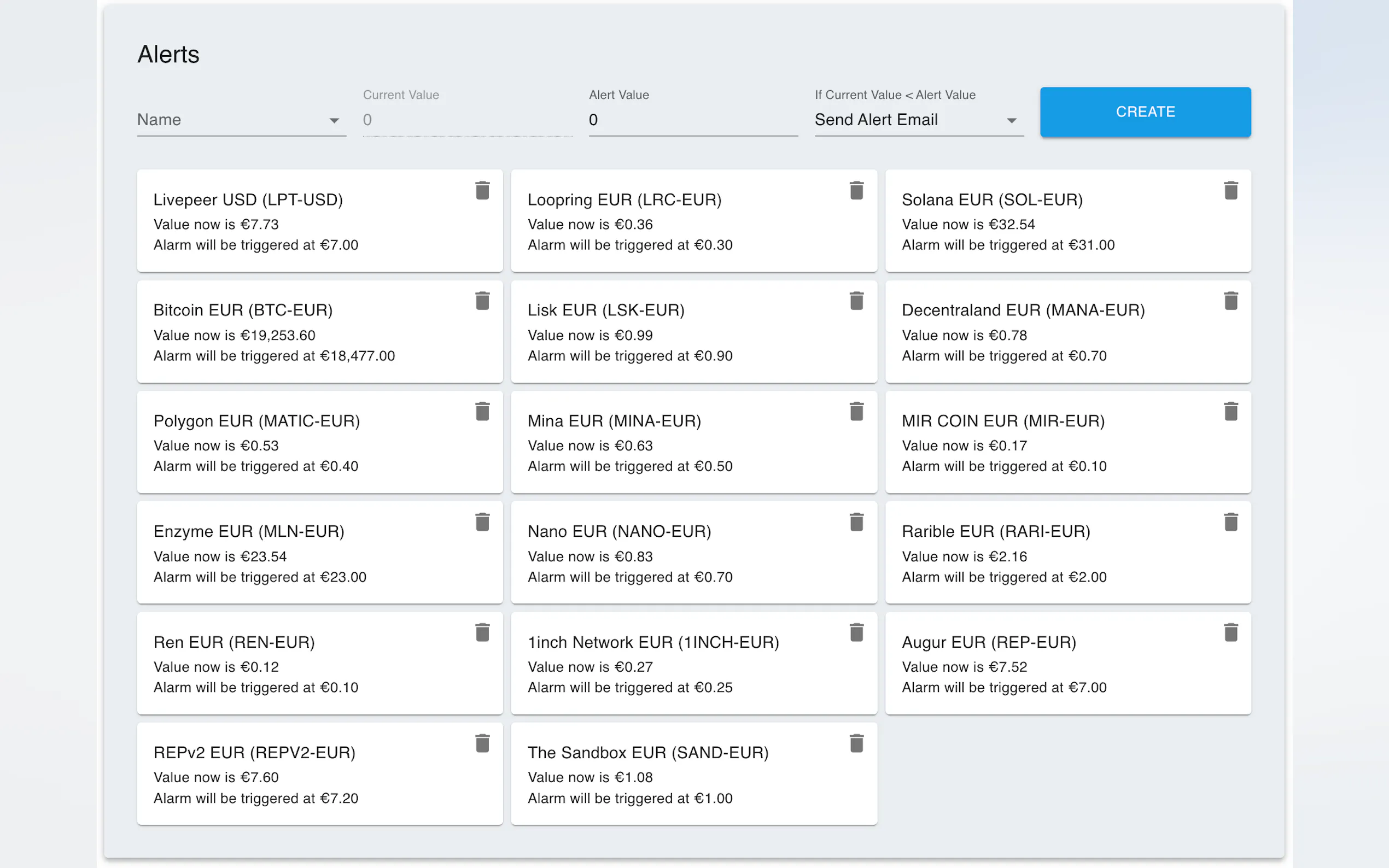Trash the Rarible EUR alert
Screen dimensions: 1389x868
point(1230,523)
